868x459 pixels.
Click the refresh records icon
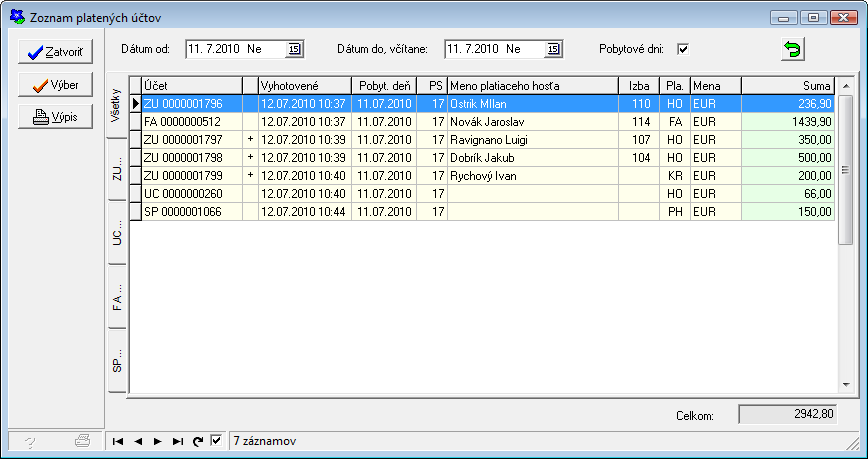[198, 441]
